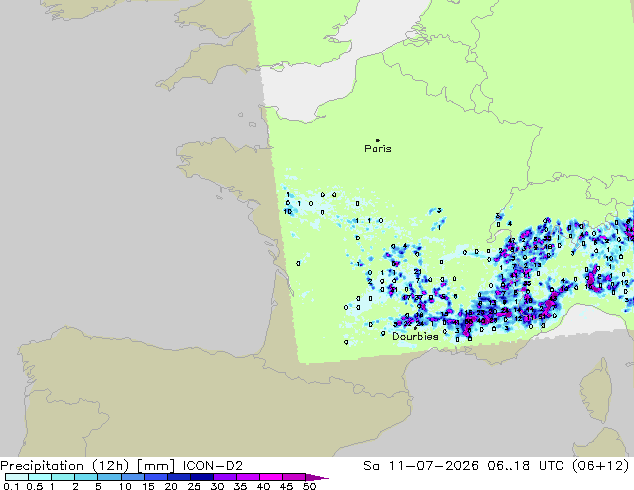The image size is (634, 490).
Task: Pick the 40–45 mm magenta swatch
Action: tap(270, 477)
